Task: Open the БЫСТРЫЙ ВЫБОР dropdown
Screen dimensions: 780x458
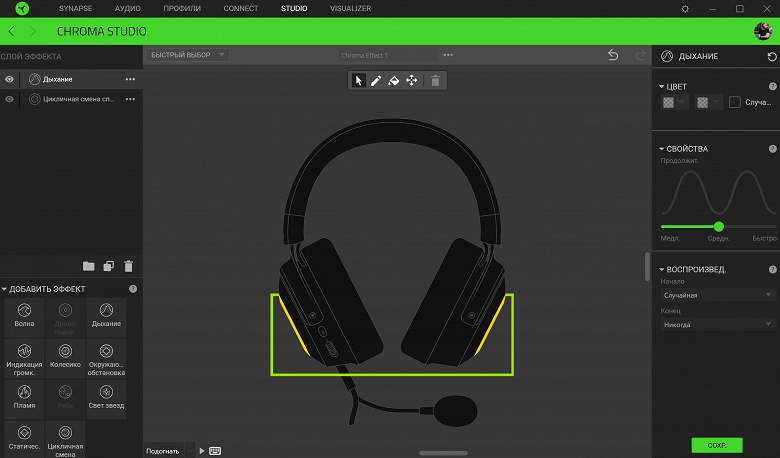Action: click(187, 55)
